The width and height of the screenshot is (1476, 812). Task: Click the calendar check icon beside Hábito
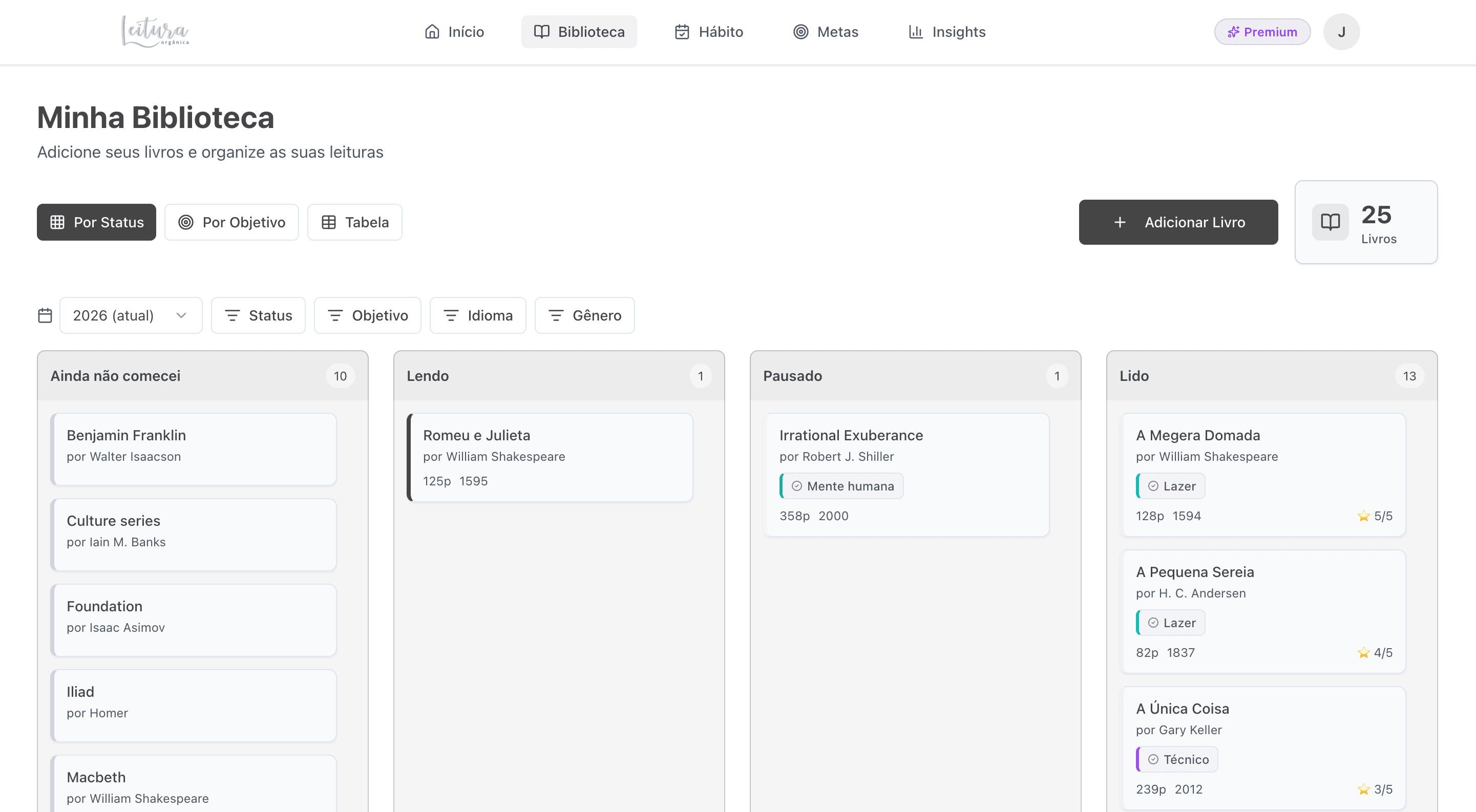click(x=682, y=32)
